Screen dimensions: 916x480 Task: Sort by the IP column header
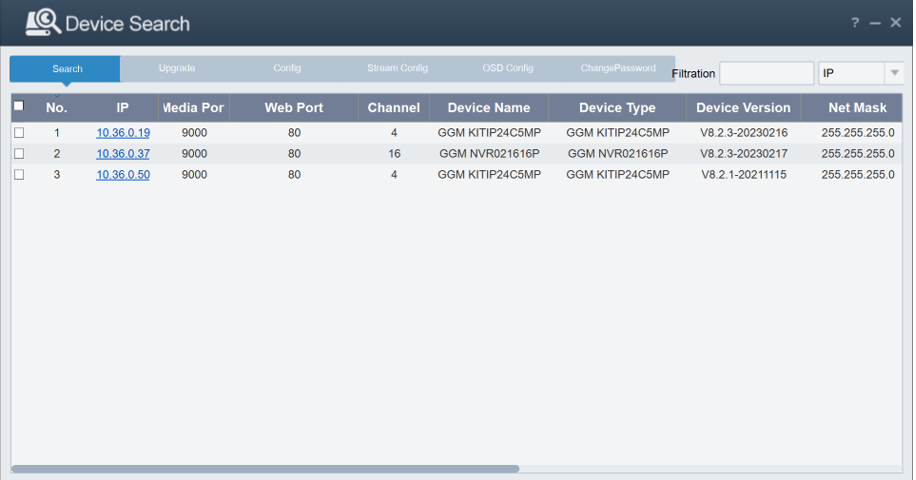point(122,107)
